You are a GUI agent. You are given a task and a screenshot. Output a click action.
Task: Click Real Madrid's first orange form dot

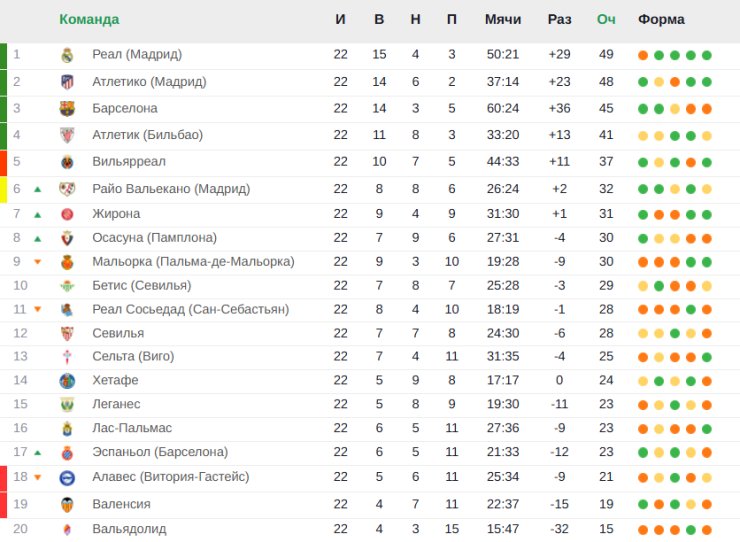point(643,55)
